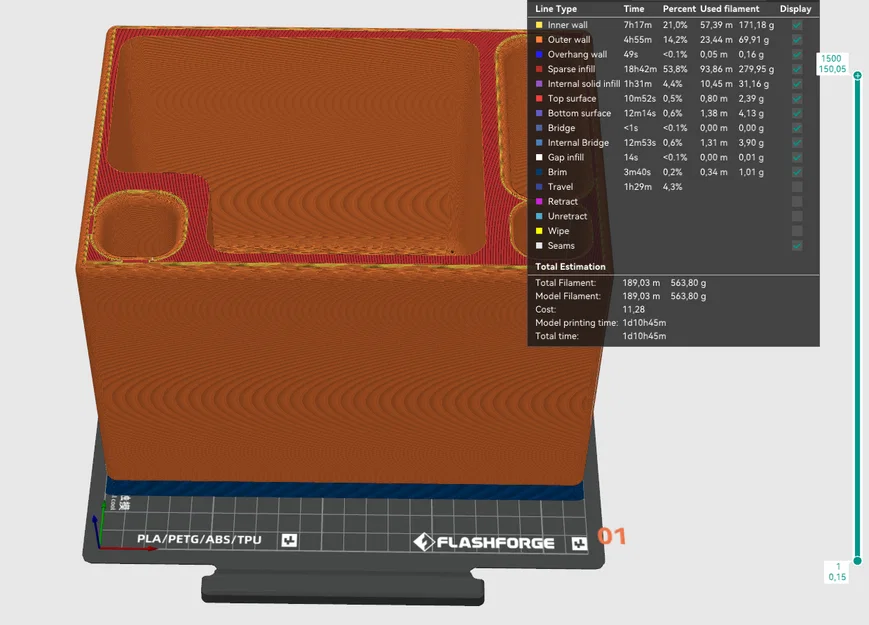This screenshot has width=869, height=625.
Task: Click the top layer slider handle
Action: point(857,75)
